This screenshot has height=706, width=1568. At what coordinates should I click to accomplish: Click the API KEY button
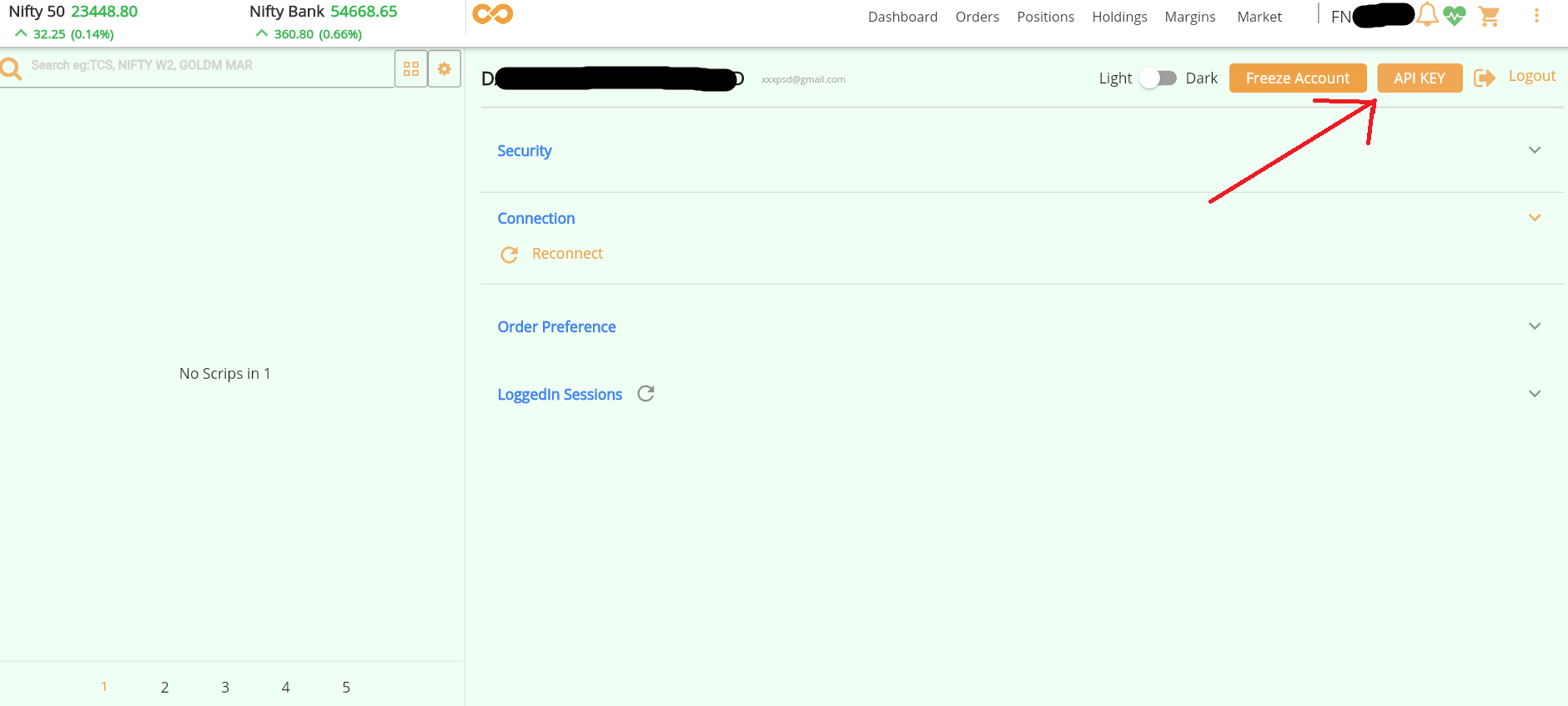click(1420, 78)
